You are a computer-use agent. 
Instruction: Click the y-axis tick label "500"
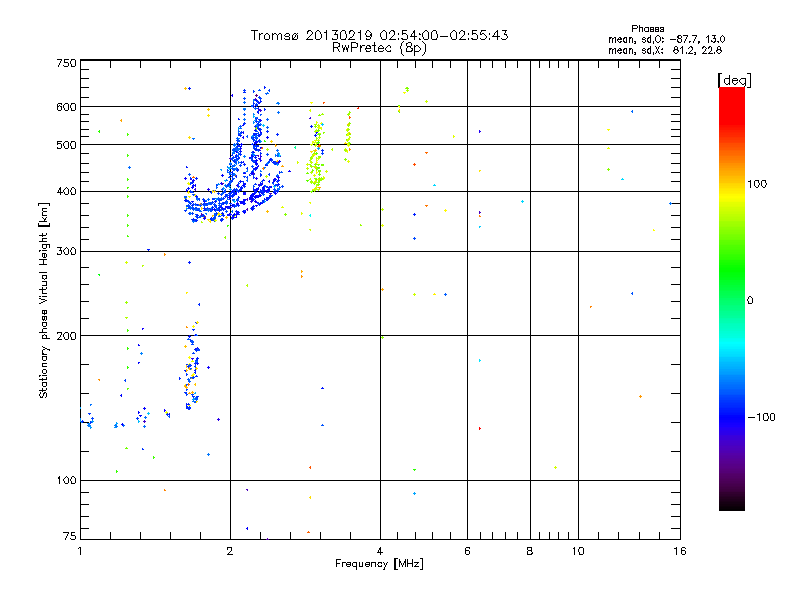[66, 145]
